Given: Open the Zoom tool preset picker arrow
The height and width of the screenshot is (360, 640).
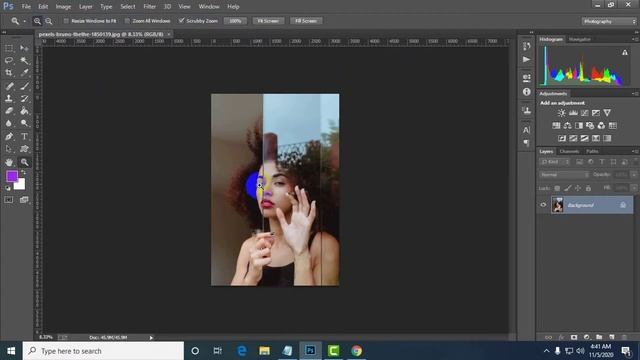Looking at the screenshot, I should tap(24, 21).
